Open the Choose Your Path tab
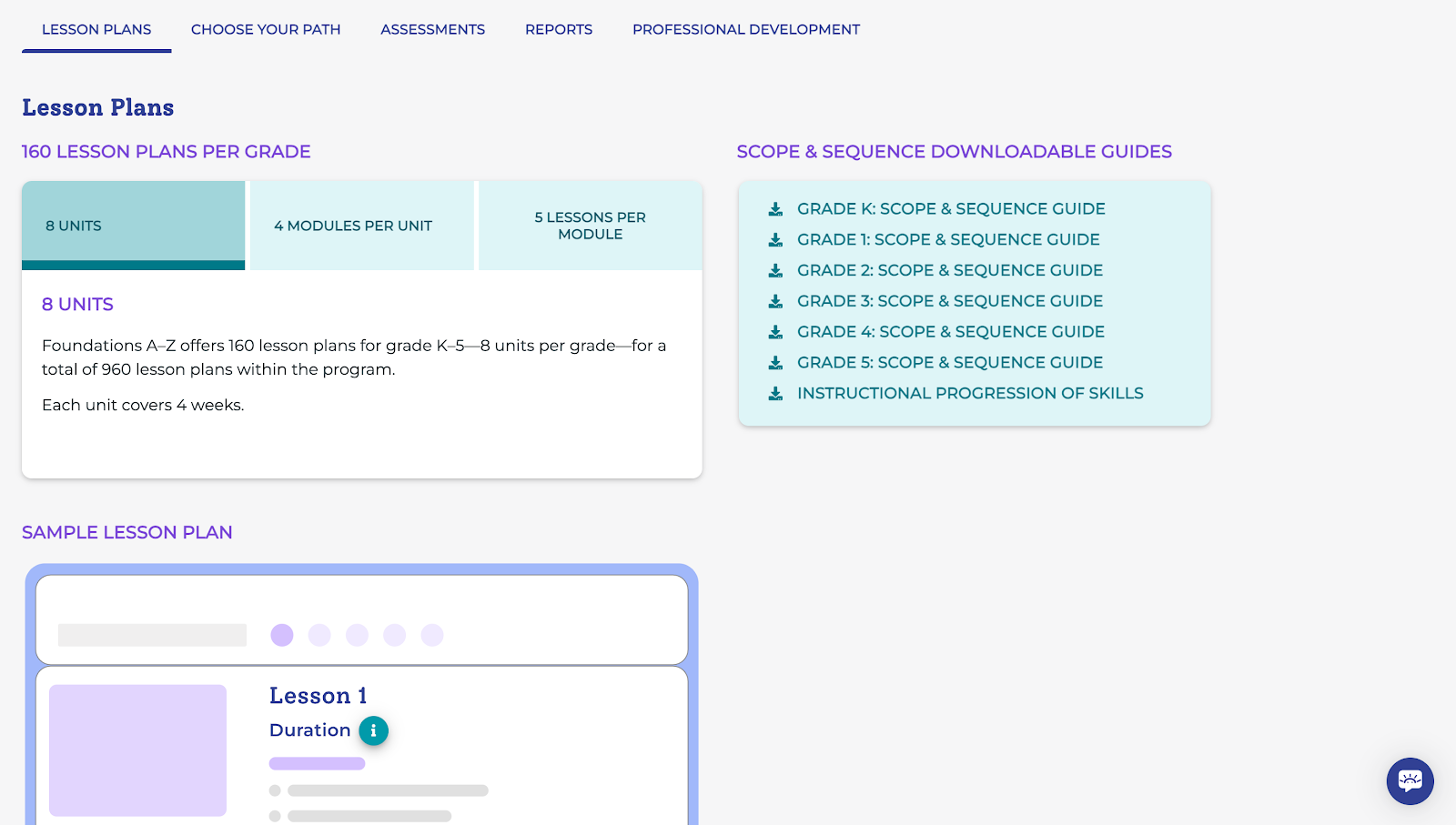Image resolution: width=1456 pixels, height=825 pixels. point(266,29)
